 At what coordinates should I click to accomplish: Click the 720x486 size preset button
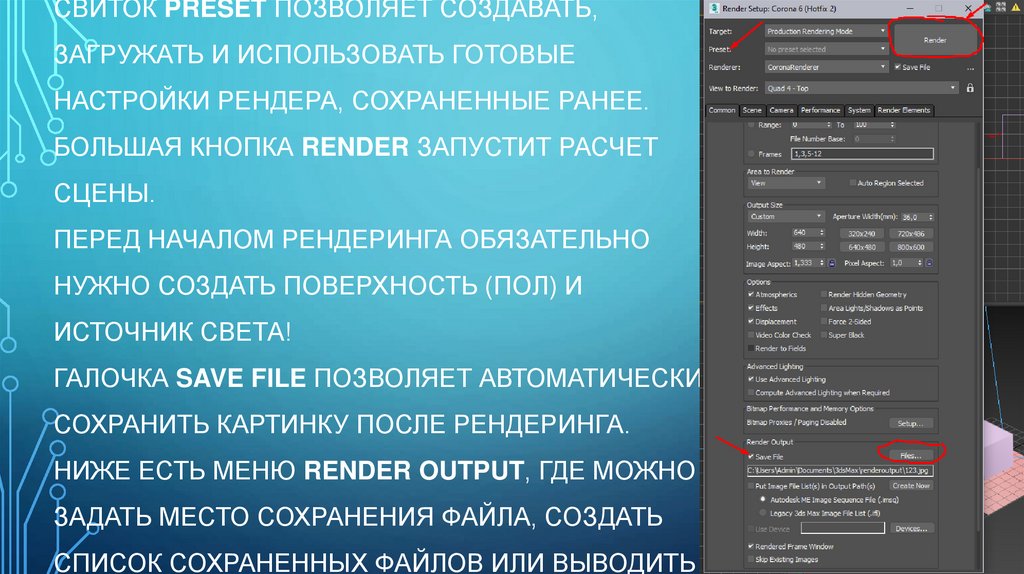[911, 234]
